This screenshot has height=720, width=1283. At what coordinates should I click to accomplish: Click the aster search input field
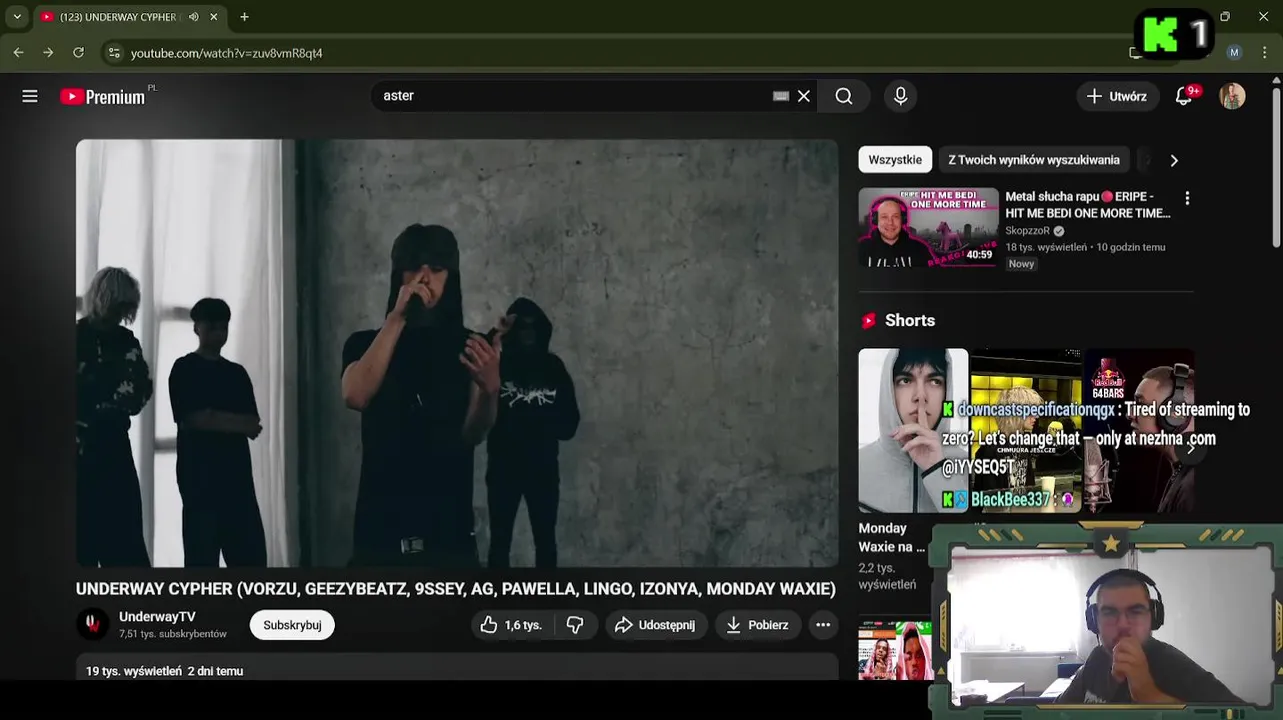click(x=570, y=96)
